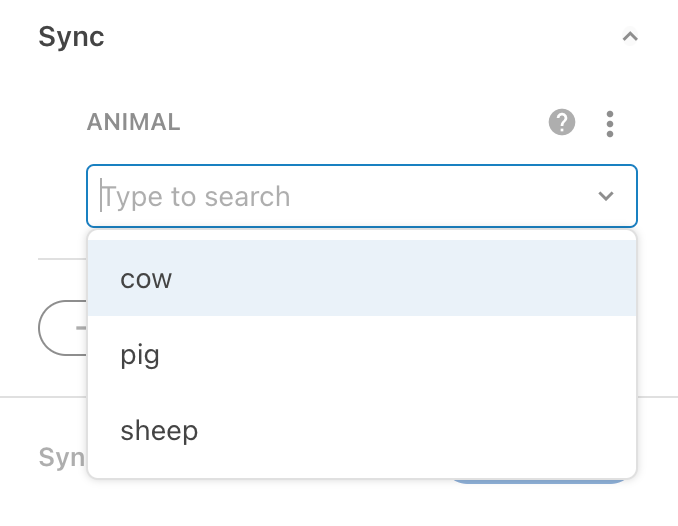This screenshot has width=678, height=526.
Task: Show help for the ANIMAL field
Action: 562,123
